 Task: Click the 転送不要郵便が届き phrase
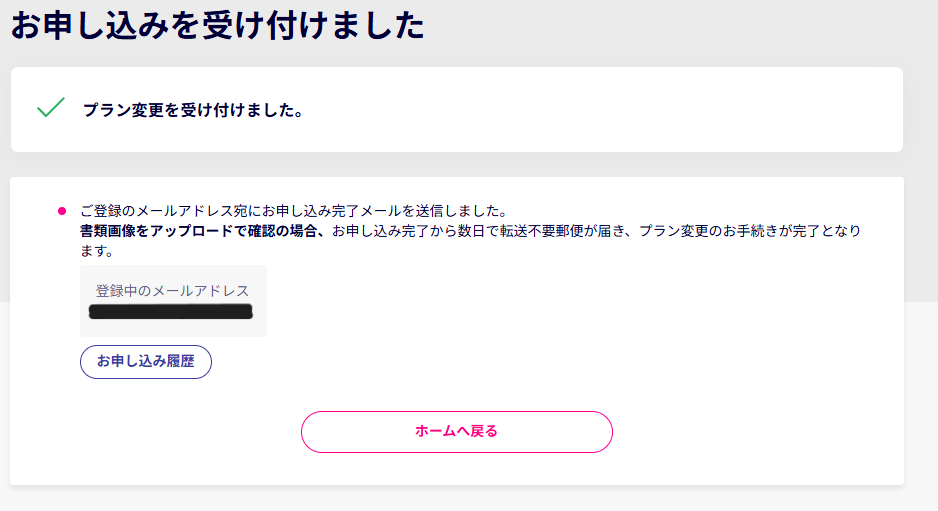(x=551, y=231)
